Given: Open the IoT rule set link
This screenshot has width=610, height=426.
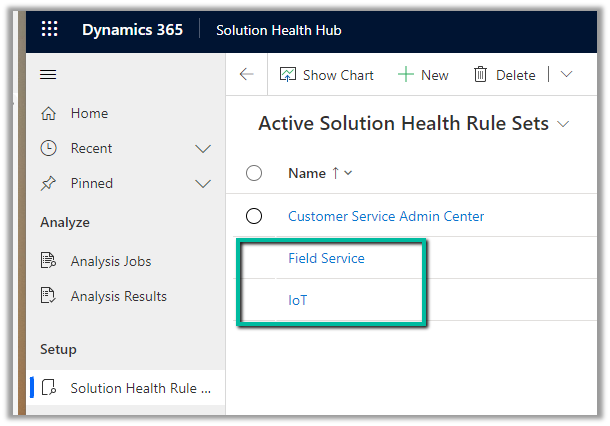Looking at the screenshot, I should point(297,300).
